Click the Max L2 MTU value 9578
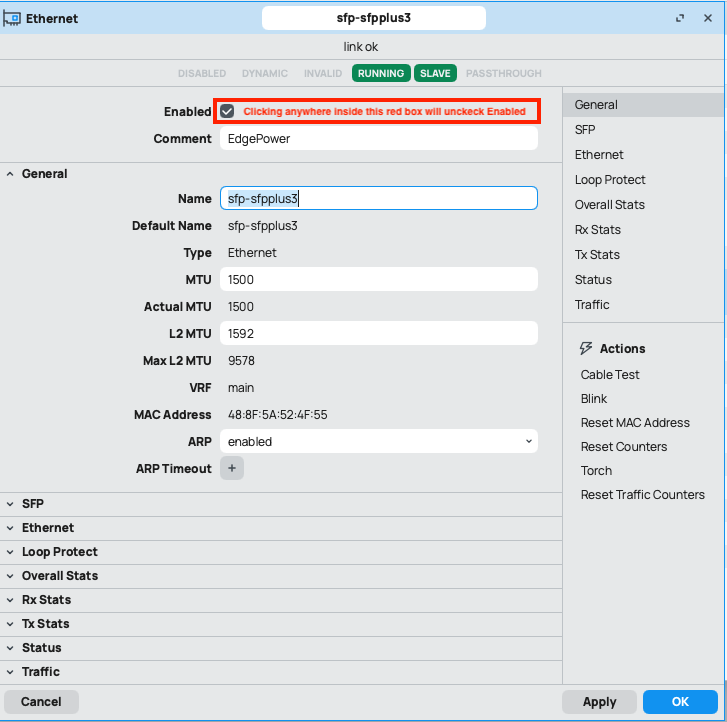The width and height of the screenshot is (727, 722). tap(241, 361)
